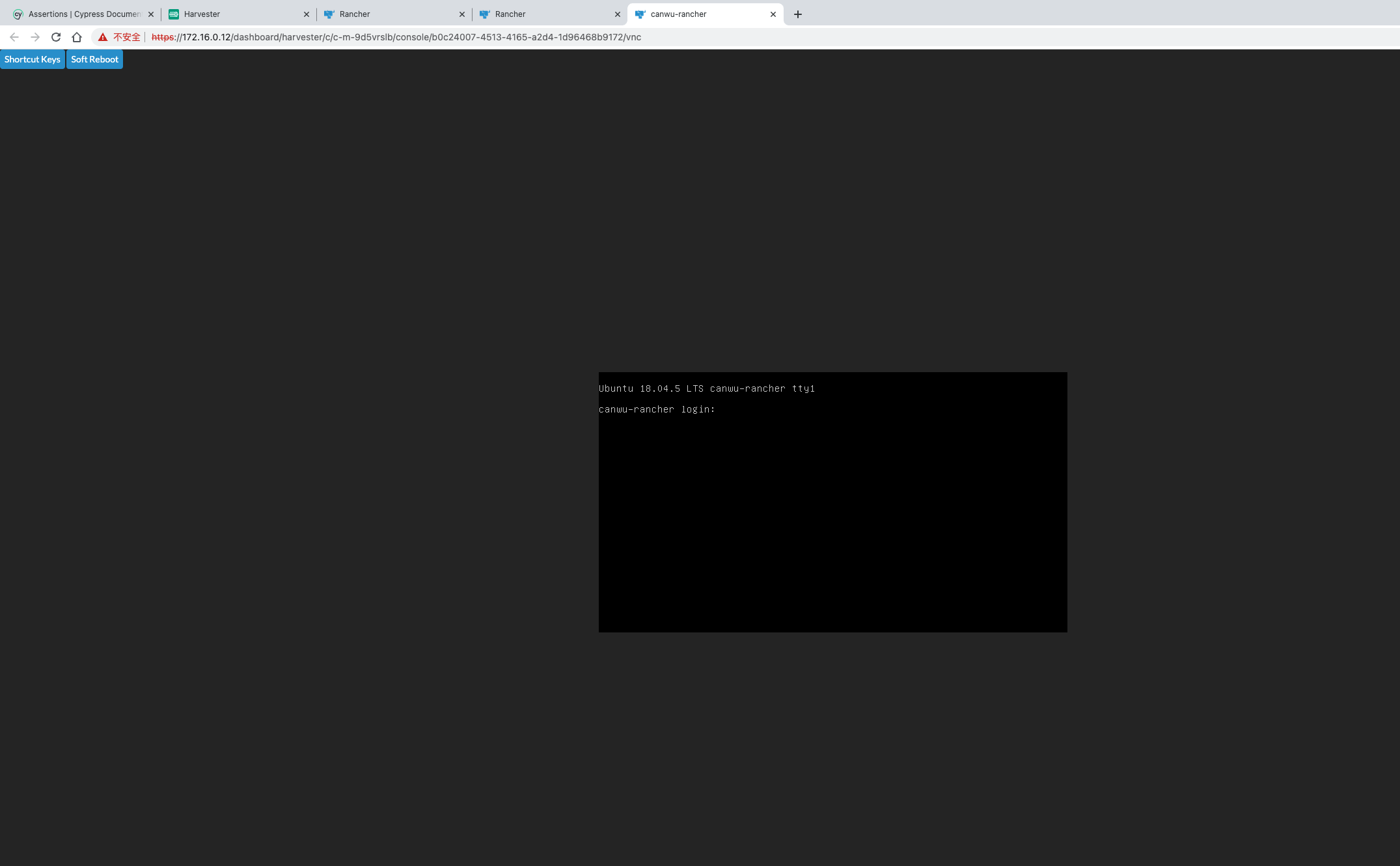The image size is (1400, 866).
Task: Trigger a Soft Reboot of the VM
Action: coord(94,59)
